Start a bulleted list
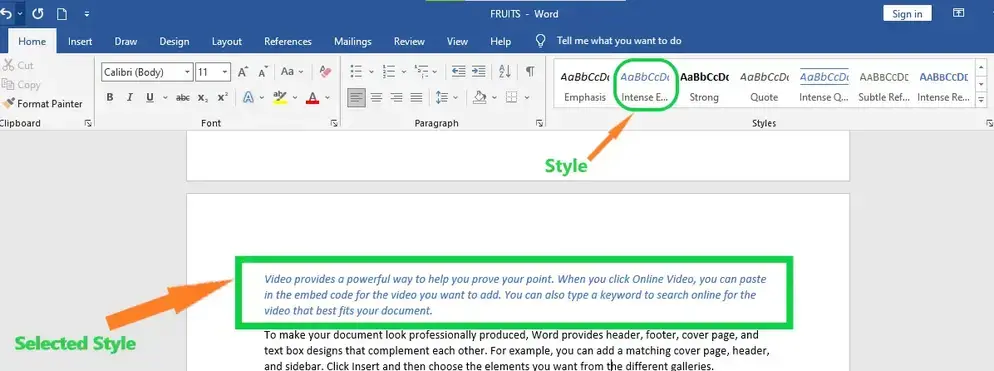The height and width of the screenshot is (371, 994). (x=356, y=72)
